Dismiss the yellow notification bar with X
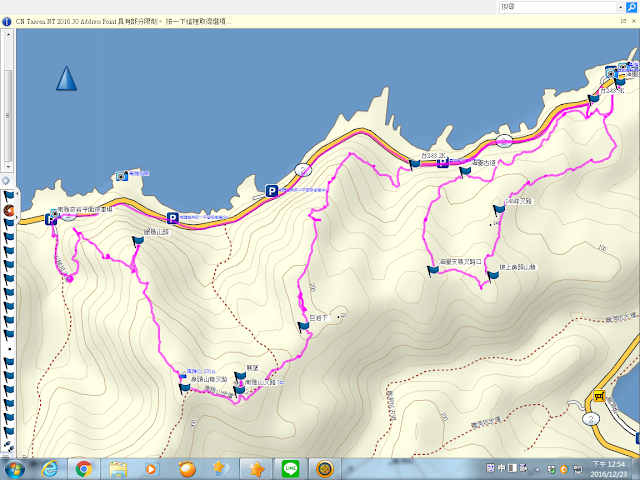The width and height of the screenshot is (640, 480). (634, 21)
